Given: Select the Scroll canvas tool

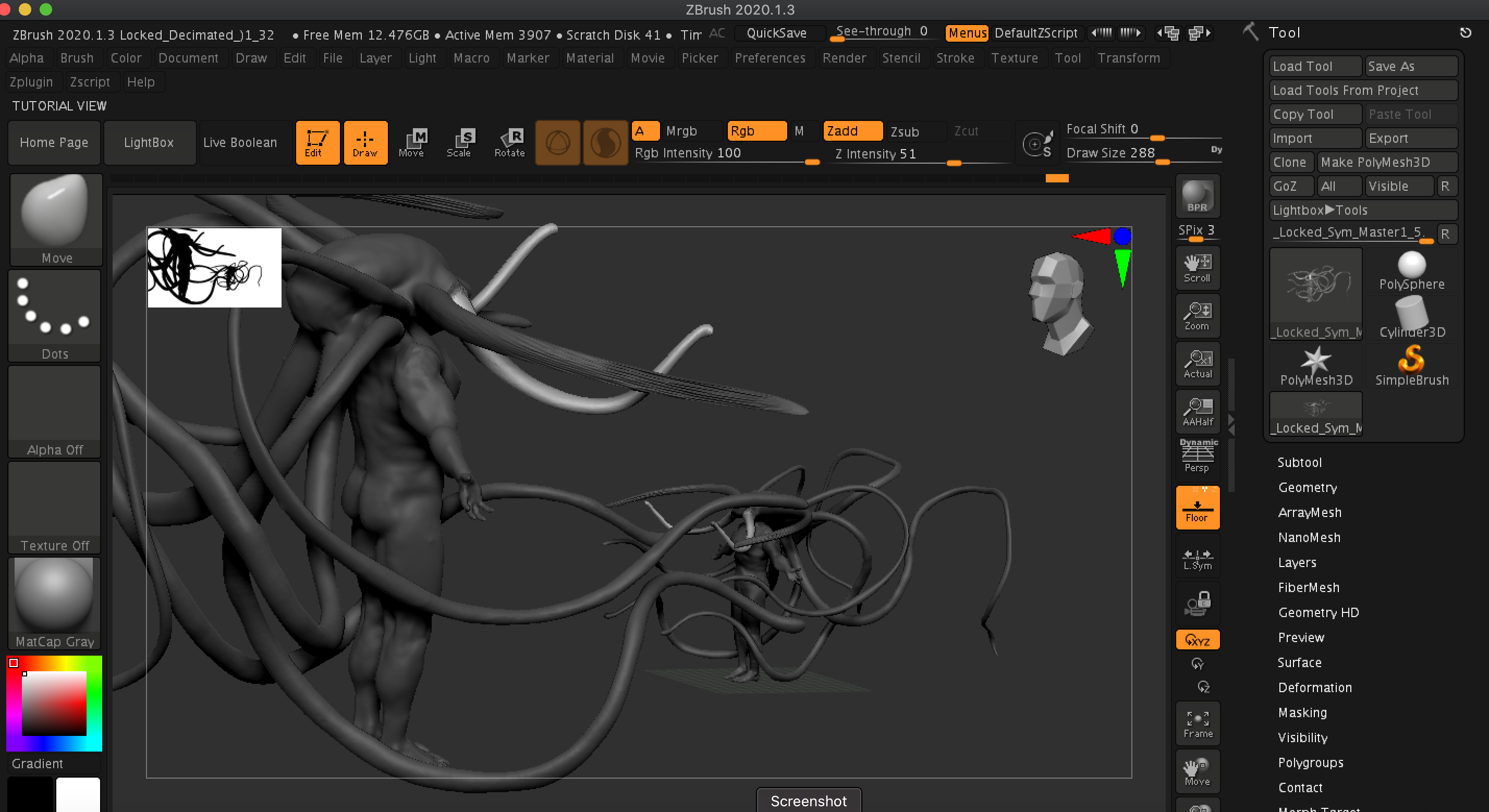Looking at the screenshot, I should tap(1197, 267).
